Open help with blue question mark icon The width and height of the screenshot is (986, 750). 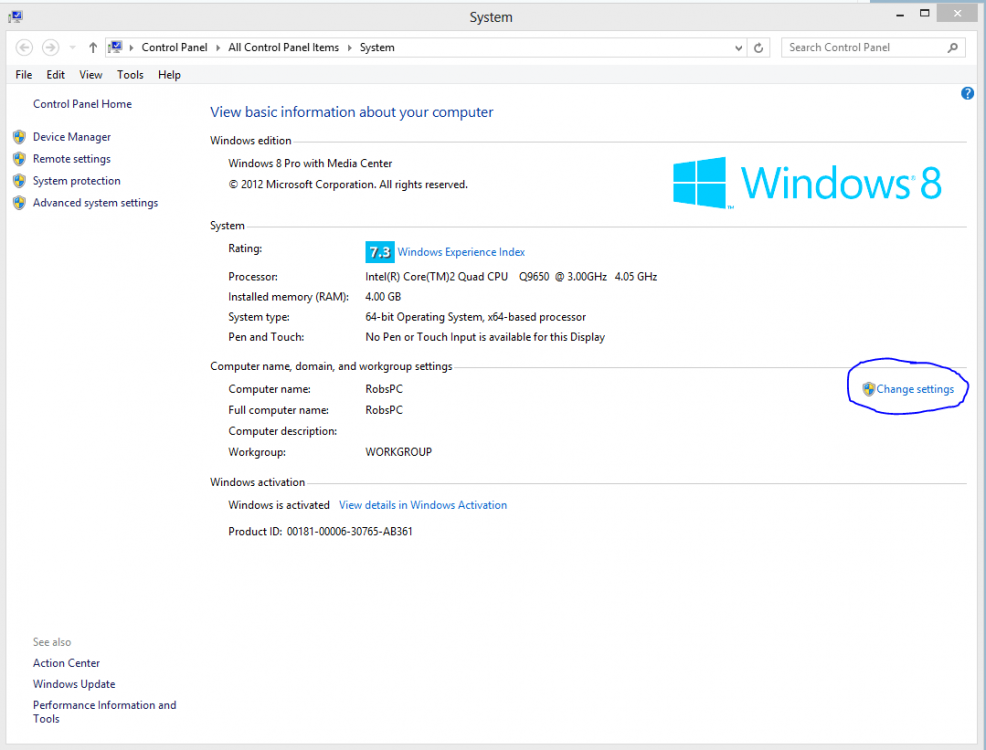(967, 94)
